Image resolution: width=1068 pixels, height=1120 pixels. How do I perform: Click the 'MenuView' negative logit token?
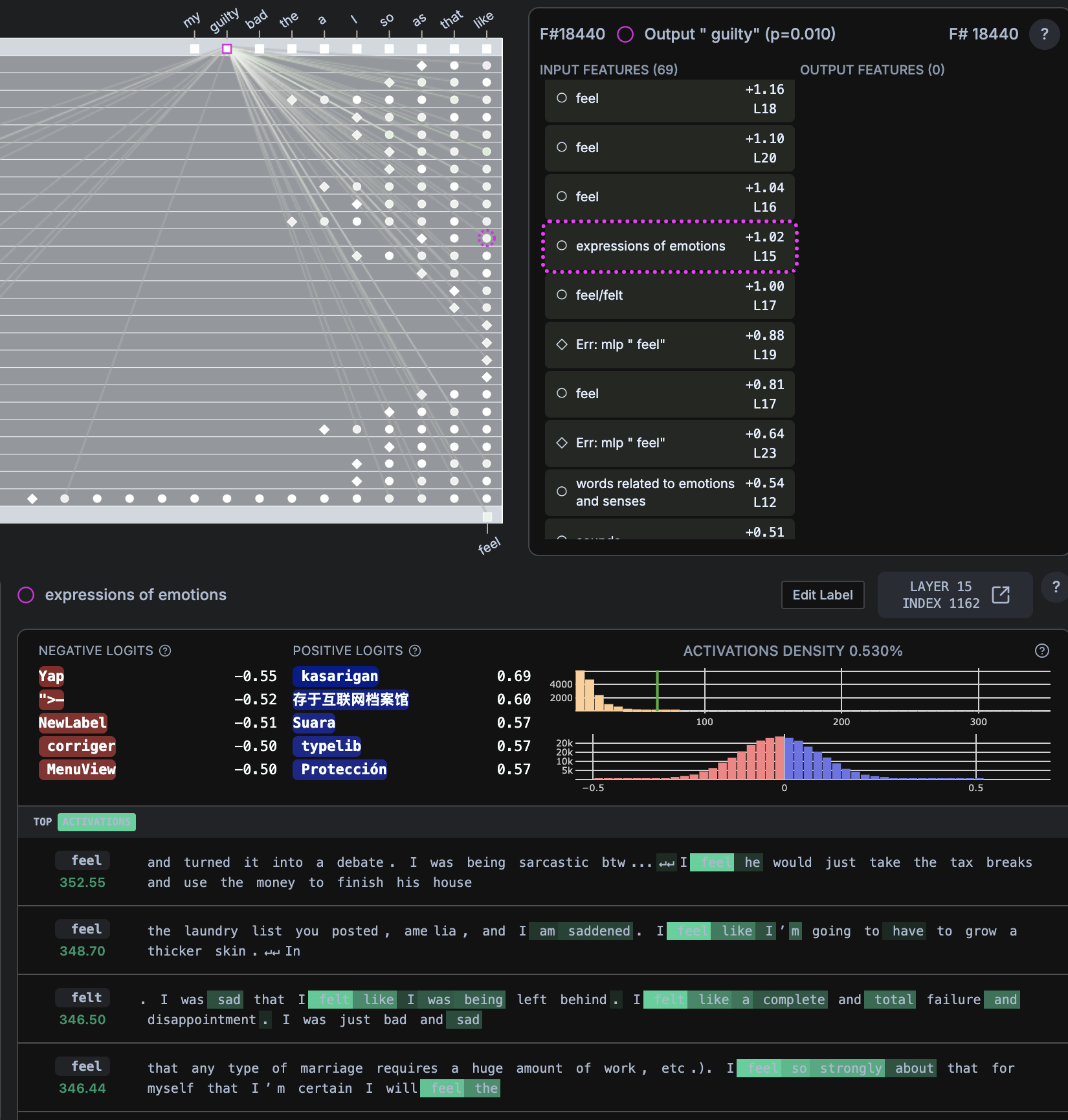78,769
